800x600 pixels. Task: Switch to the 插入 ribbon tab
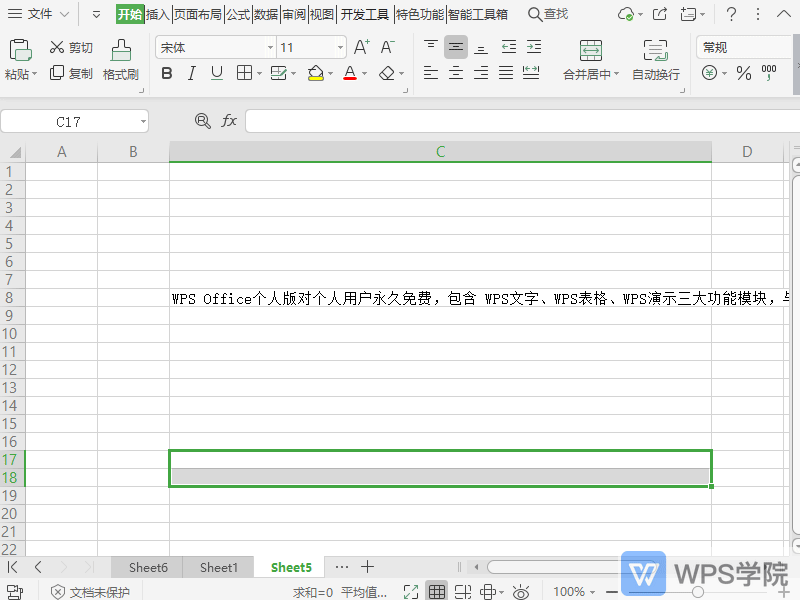pos(158,14)
